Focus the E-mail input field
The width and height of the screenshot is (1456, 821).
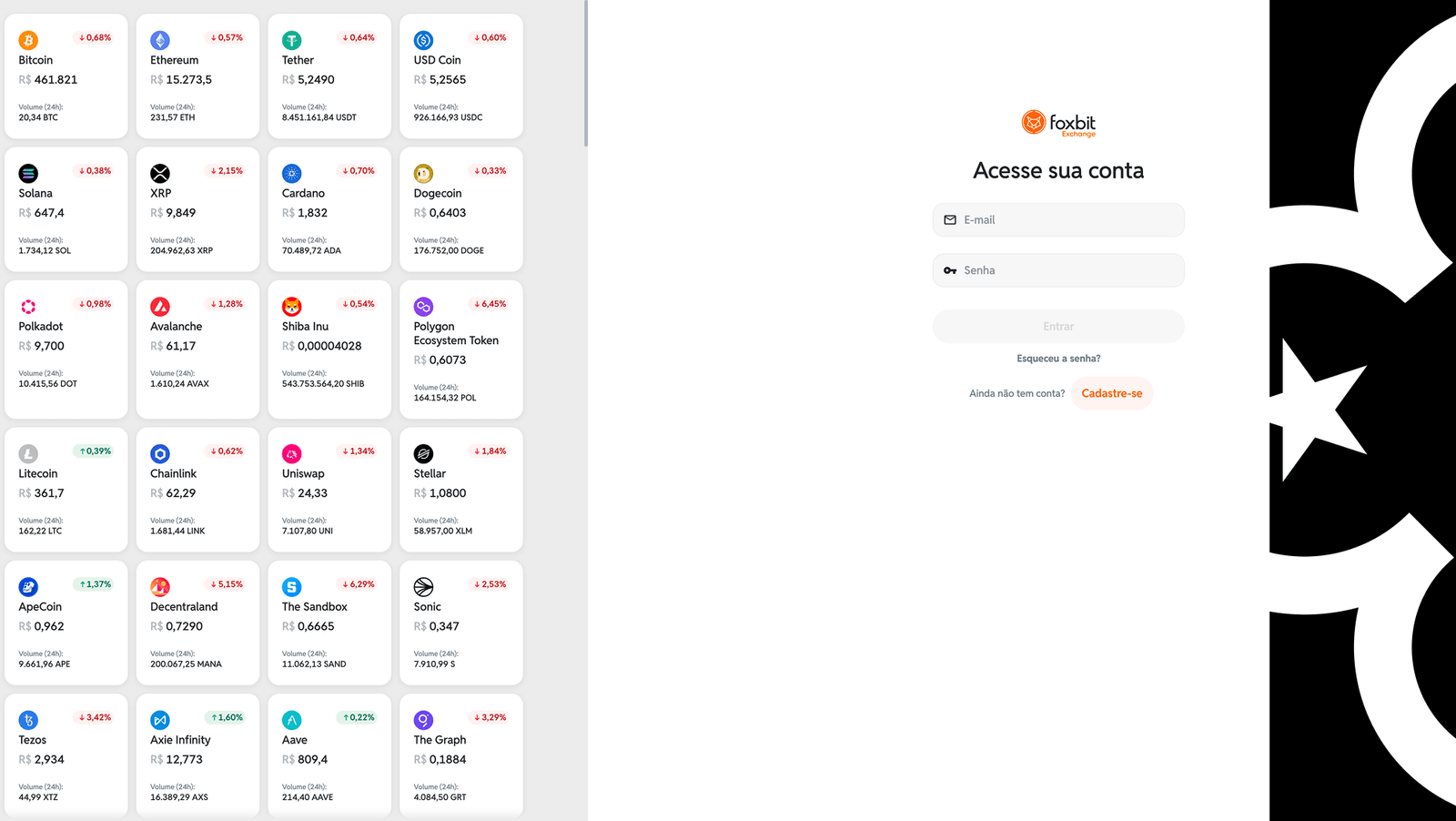(1058, 220)
